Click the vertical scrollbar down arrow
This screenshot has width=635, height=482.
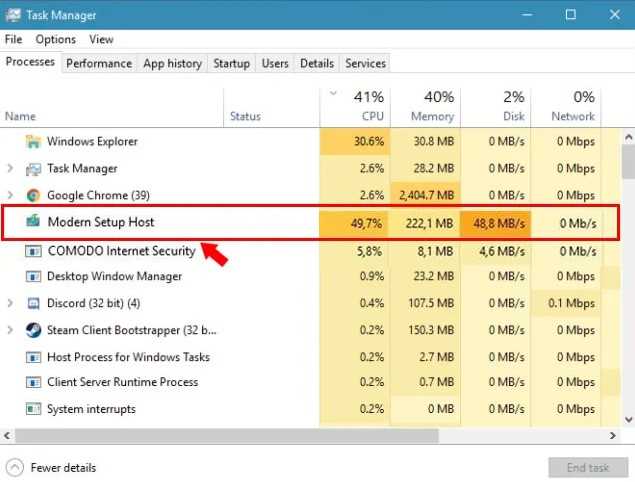coord(629,420)
